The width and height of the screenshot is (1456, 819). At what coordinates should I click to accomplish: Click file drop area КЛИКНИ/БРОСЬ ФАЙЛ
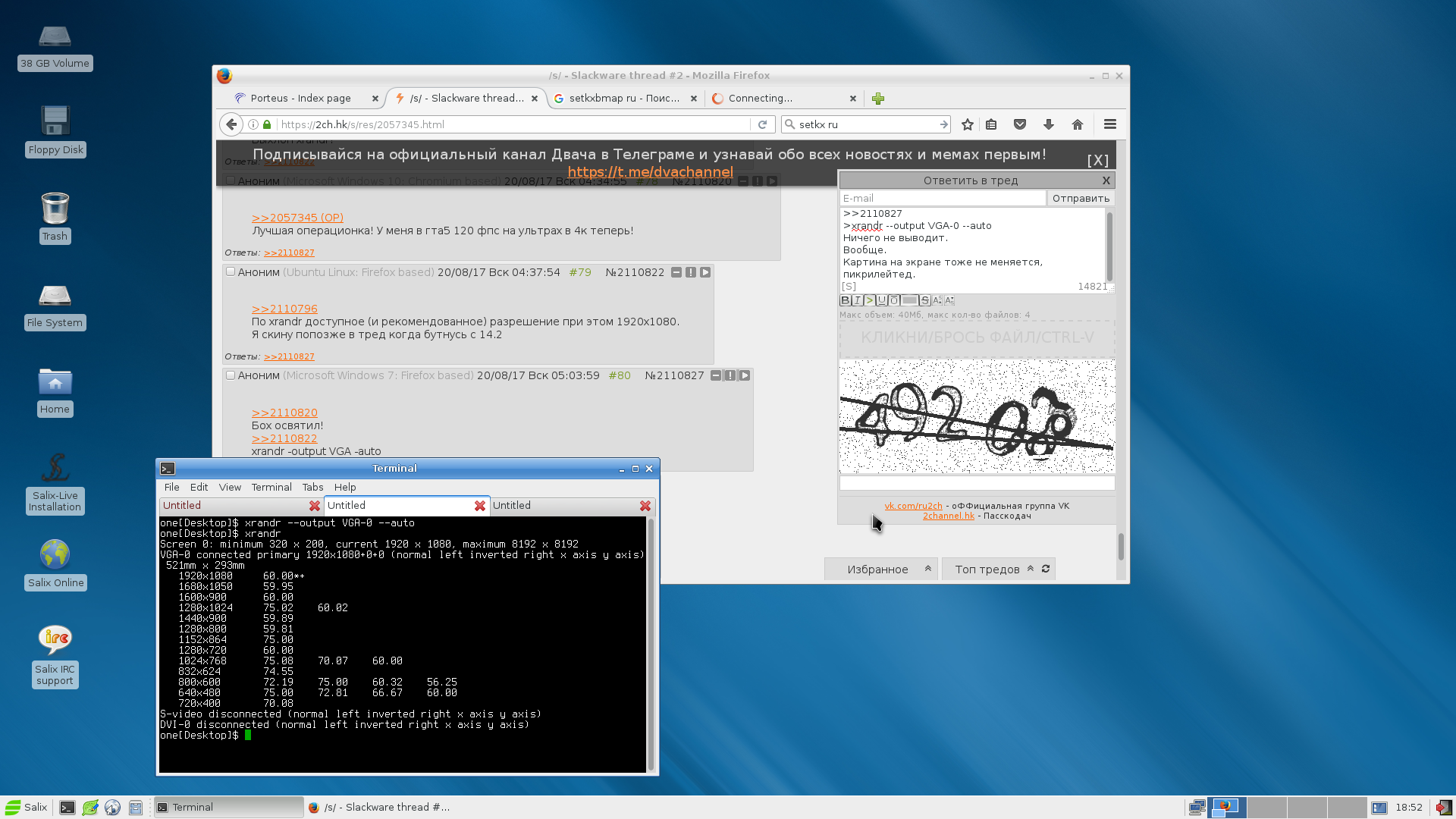(x=977, y=337)
